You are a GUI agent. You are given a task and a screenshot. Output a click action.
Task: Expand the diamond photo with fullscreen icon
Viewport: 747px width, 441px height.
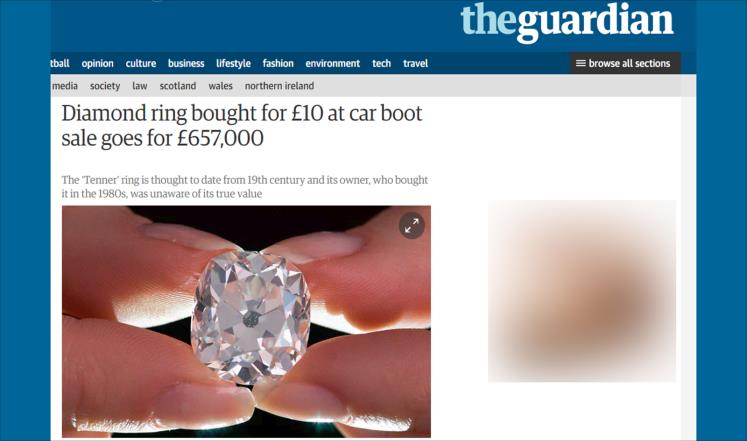tap(412, 226)
